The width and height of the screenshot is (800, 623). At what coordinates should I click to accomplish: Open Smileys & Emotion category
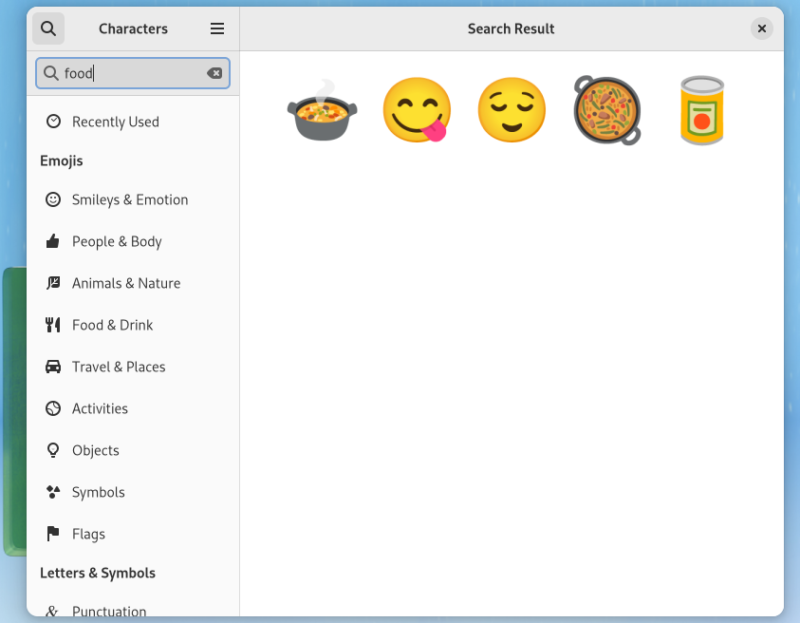[133, 200]
